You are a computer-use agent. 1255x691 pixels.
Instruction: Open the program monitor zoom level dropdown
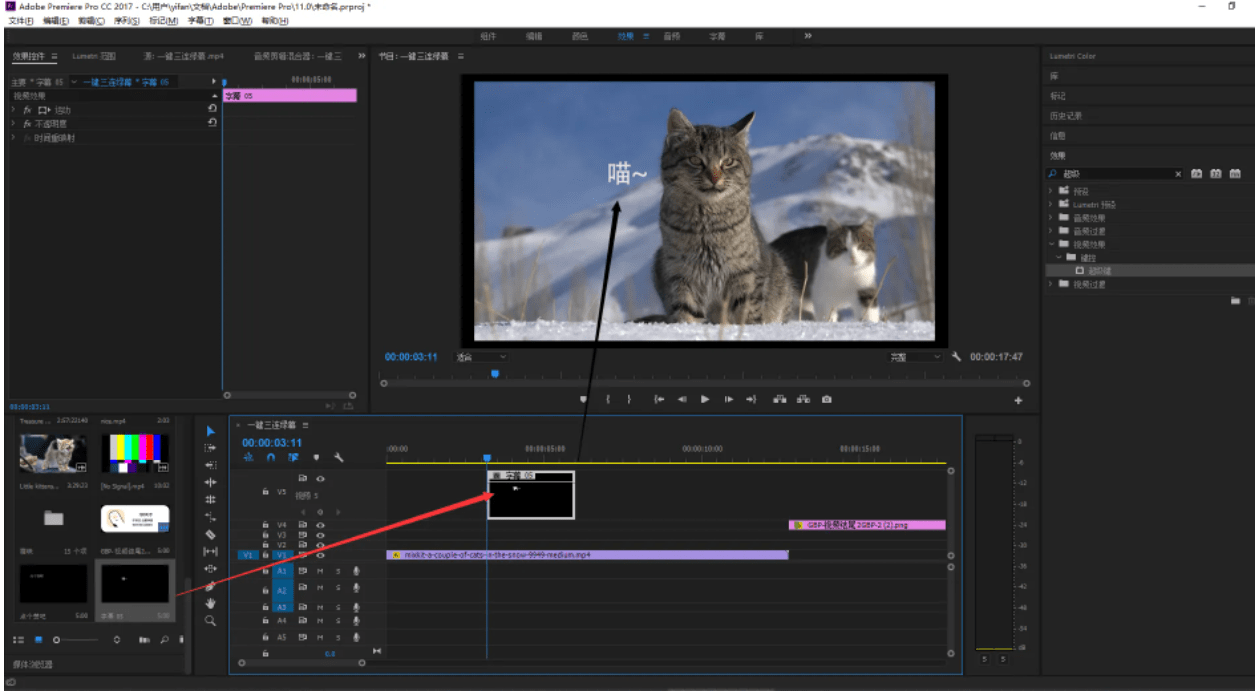click(482, 357)
